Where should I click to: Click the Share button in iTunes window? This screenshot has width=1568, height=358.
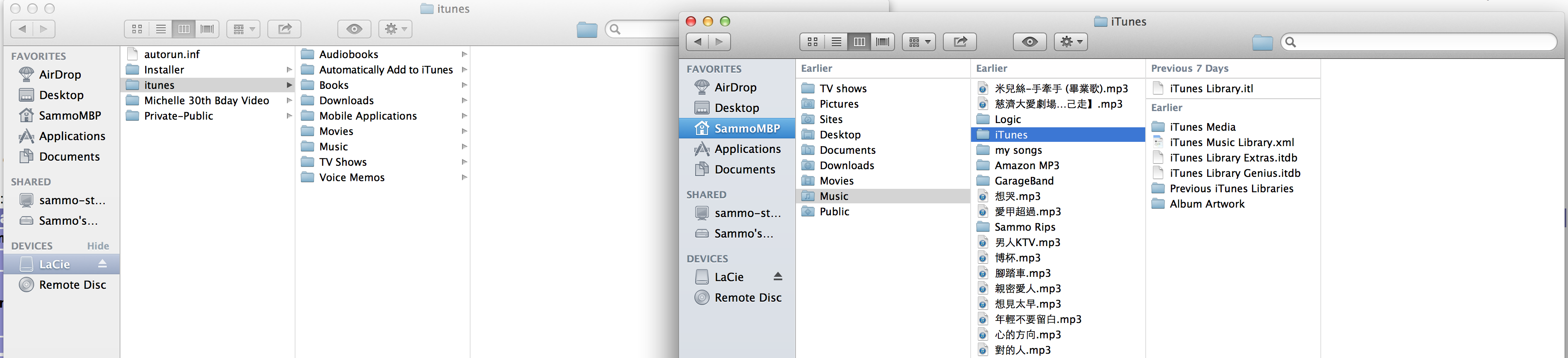click(x=960, y=42)
